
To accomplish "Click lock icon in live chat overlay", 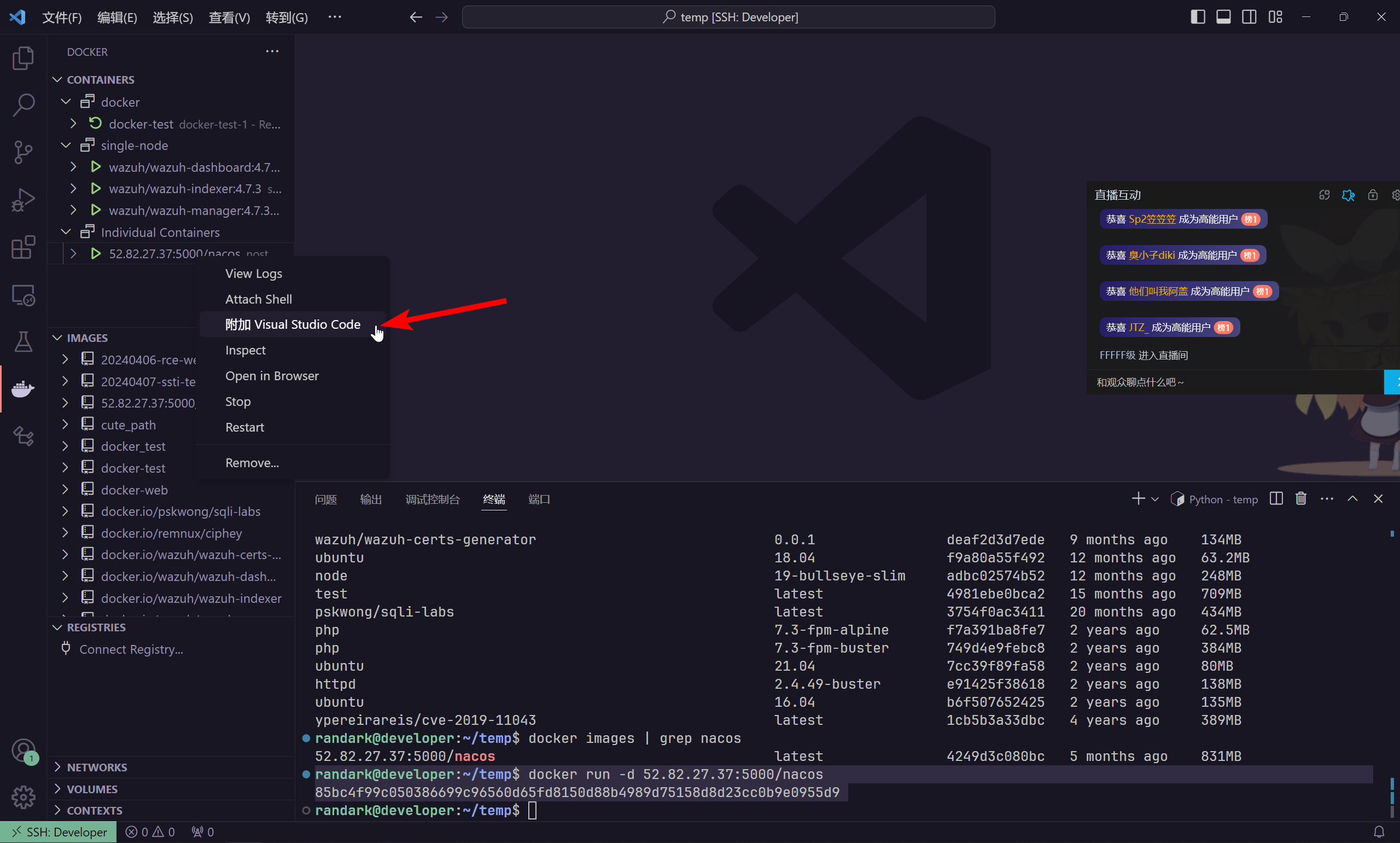I will click(x=1373, y=195).
